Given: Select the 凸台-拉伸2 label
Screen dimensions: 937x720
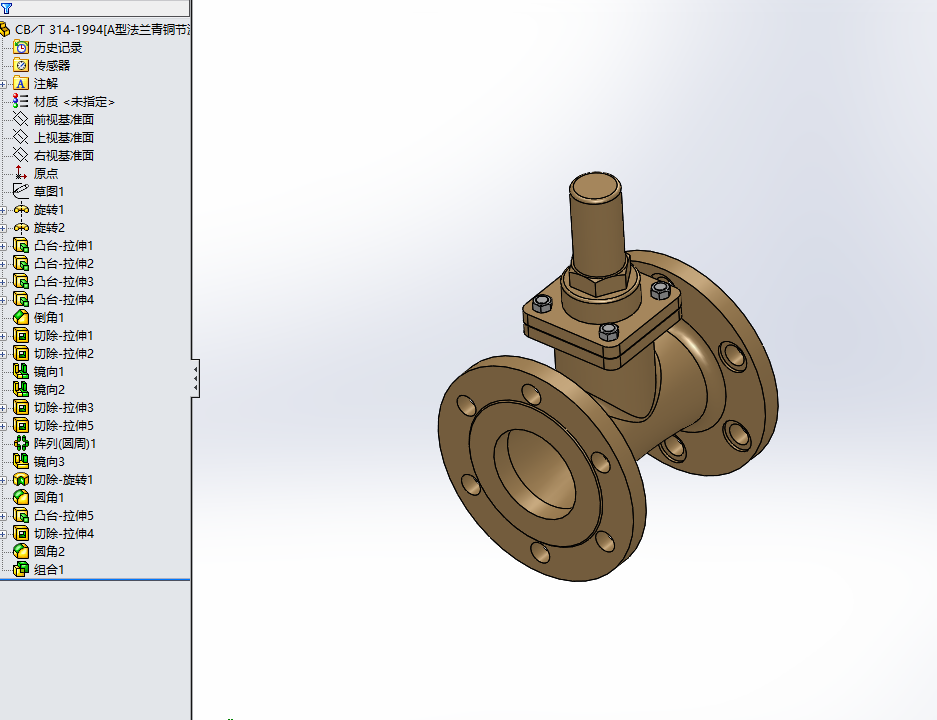Looking at the screenshot, I should [64, 264].
